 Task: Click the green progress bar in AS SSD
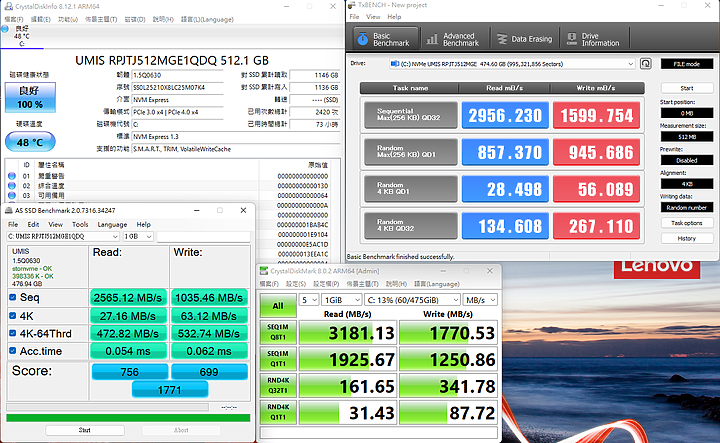point(128,418)
